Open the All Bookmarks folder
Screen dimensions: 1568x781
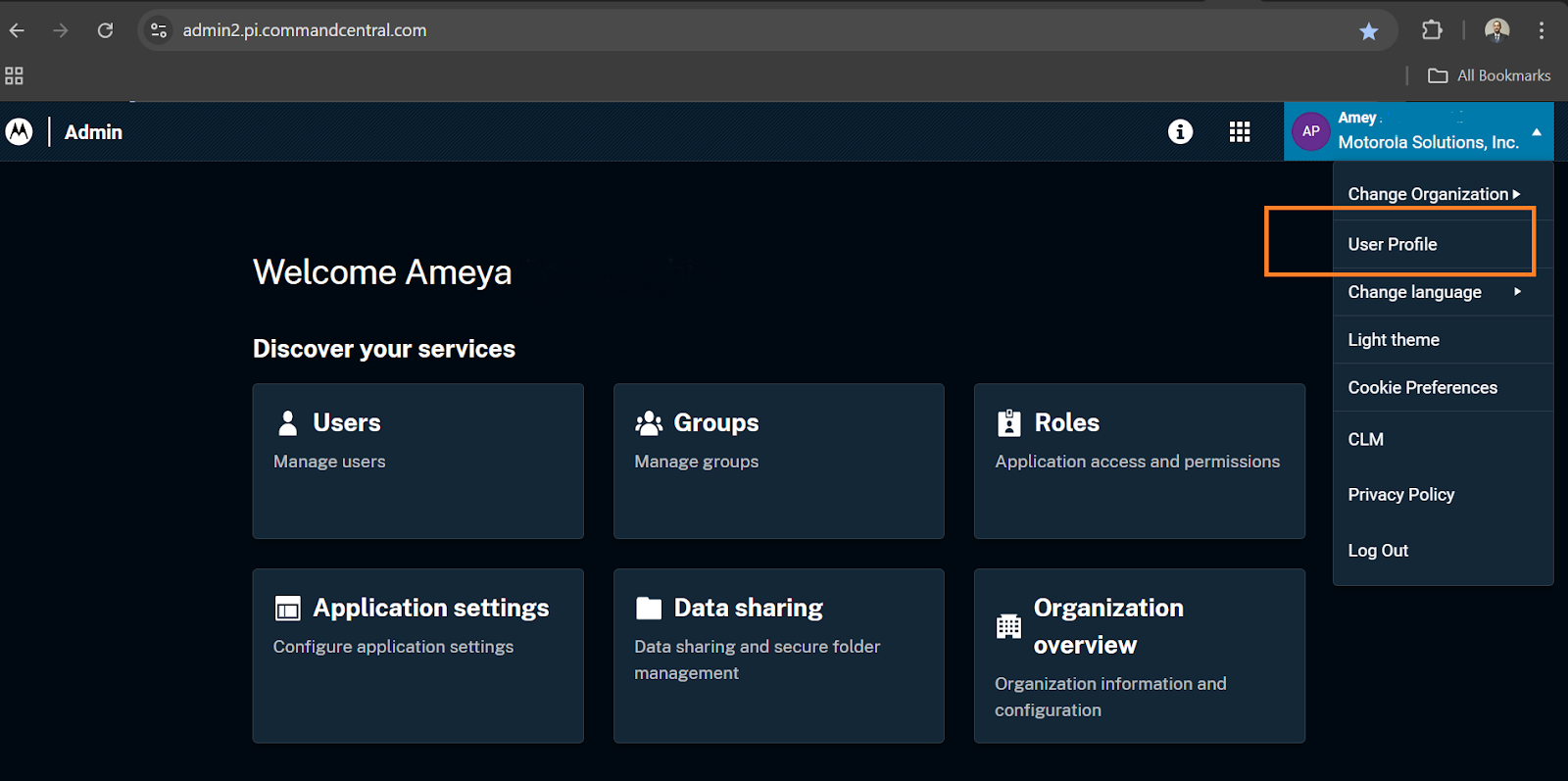point(1490,75)
